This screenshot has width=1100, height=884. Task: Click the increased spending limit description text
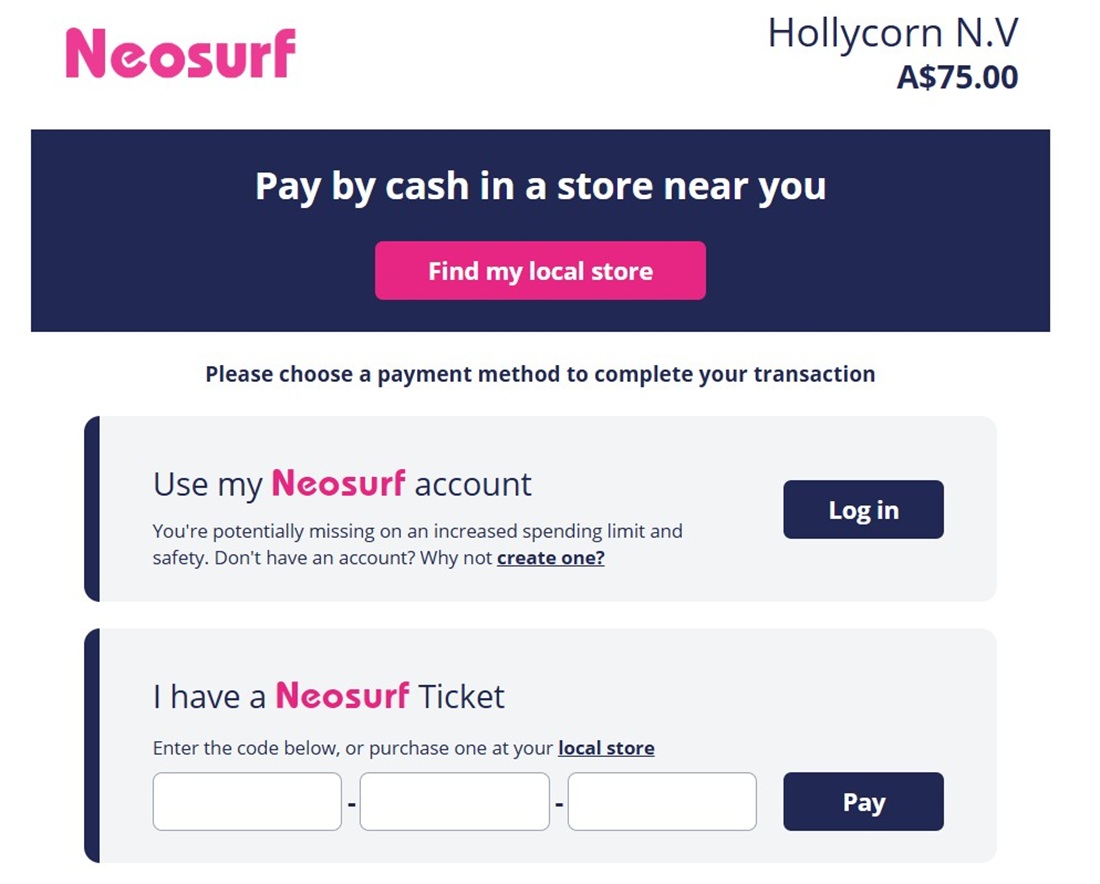tap(417, 544)
